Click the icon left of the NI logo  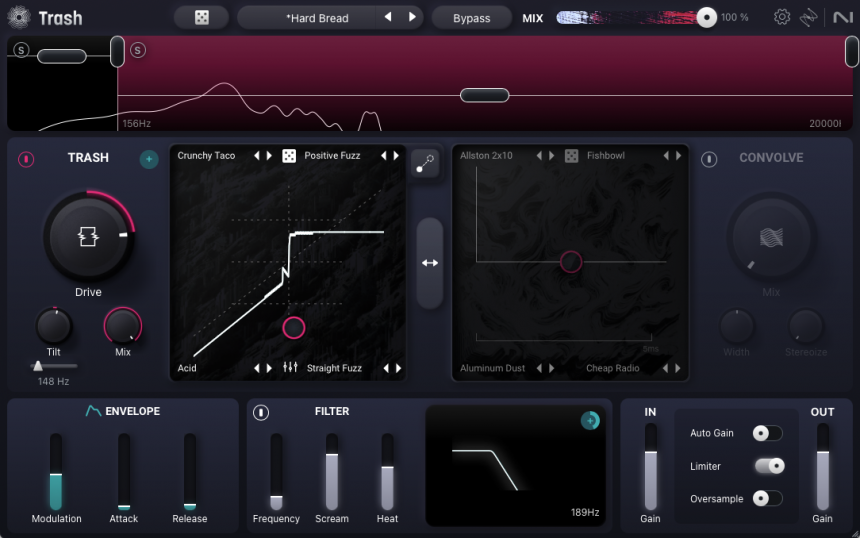(x=808, y=18)
